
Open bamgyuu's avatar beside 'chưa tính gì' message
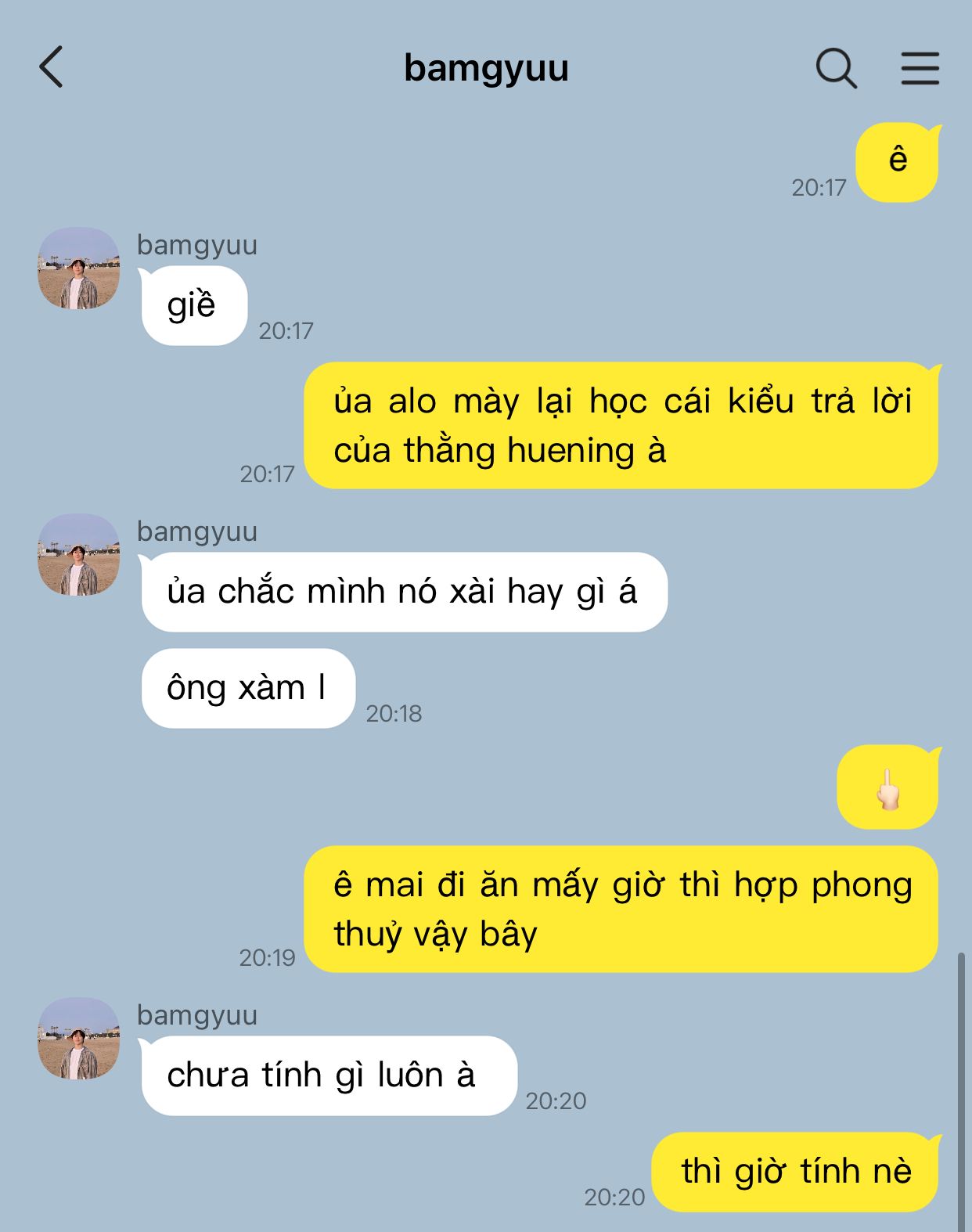click(x=79, y=1038)
